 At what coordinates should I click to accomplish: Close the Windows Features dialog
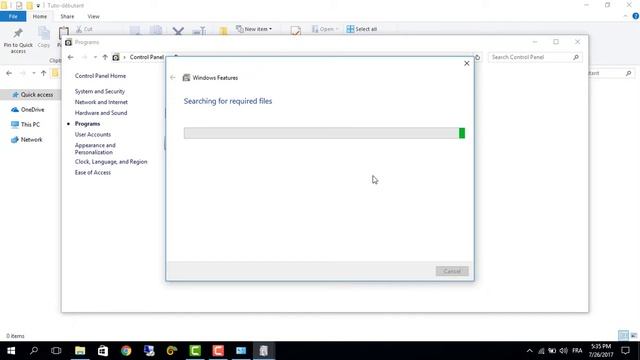pyautogui.click(x=467, y=63)
